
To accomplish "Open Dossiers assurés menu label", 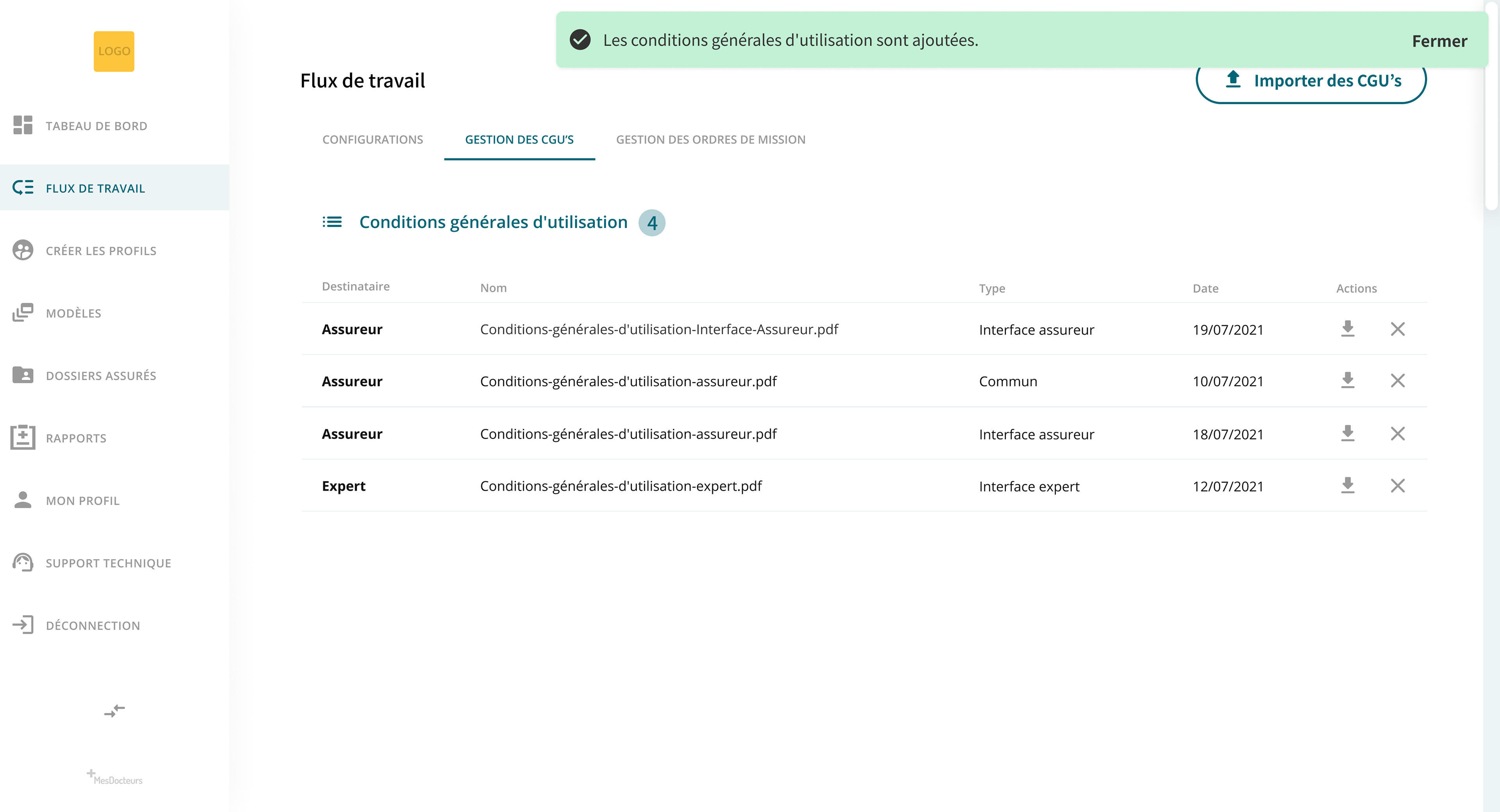I will (101, 376).
